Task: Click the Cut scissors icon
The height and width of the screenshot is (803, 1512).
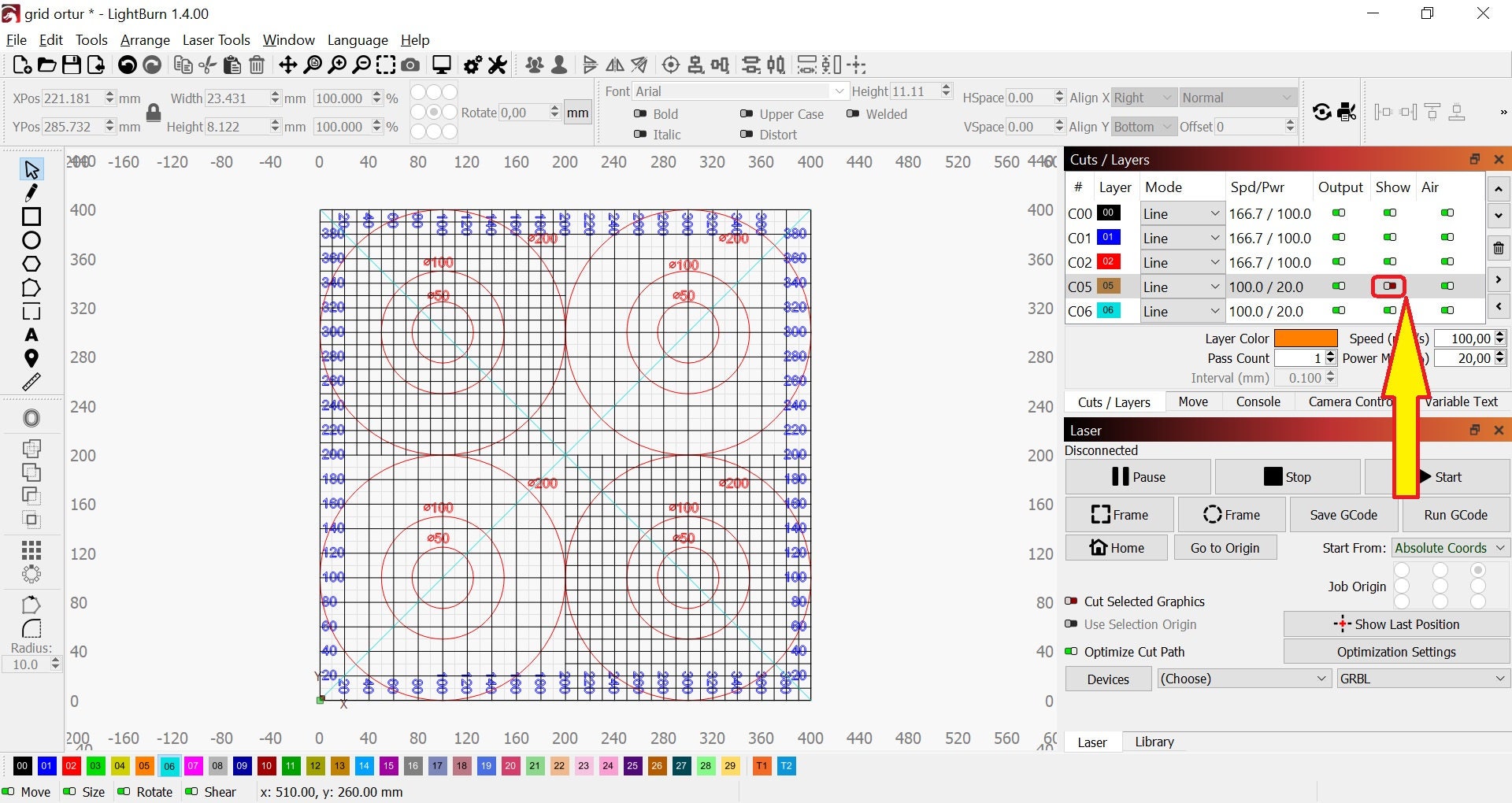Action: point(208,65)
